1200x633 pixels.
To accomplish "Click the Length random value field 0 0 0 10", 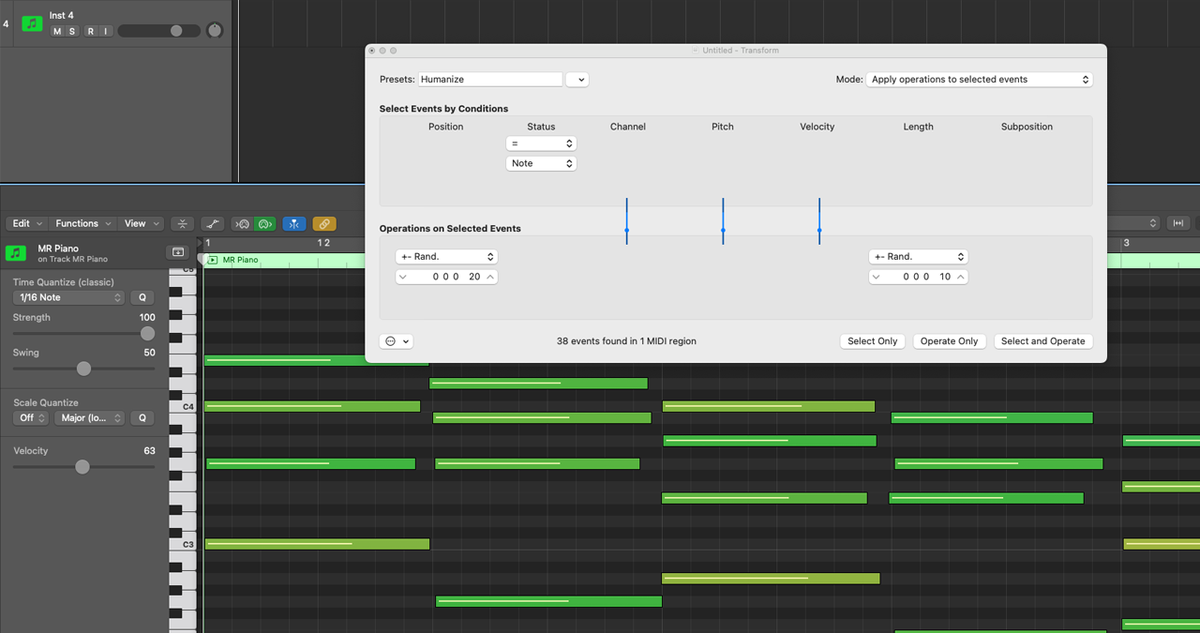I will [x=918, y=277].
